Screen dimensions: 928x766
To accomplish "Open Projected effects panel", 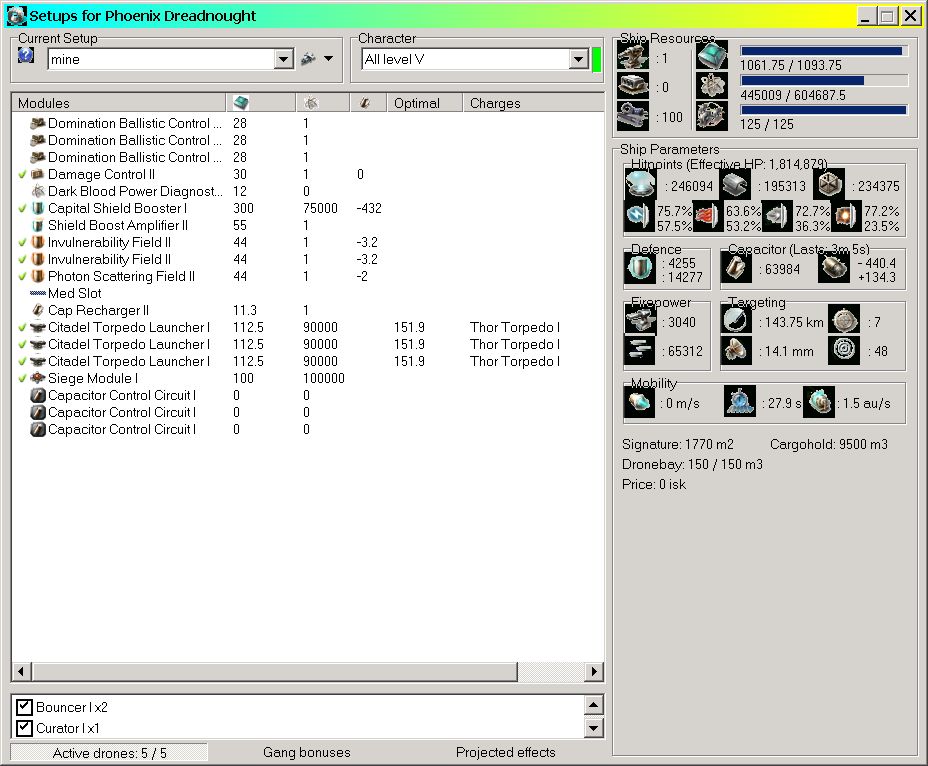I will click(505, 752).
